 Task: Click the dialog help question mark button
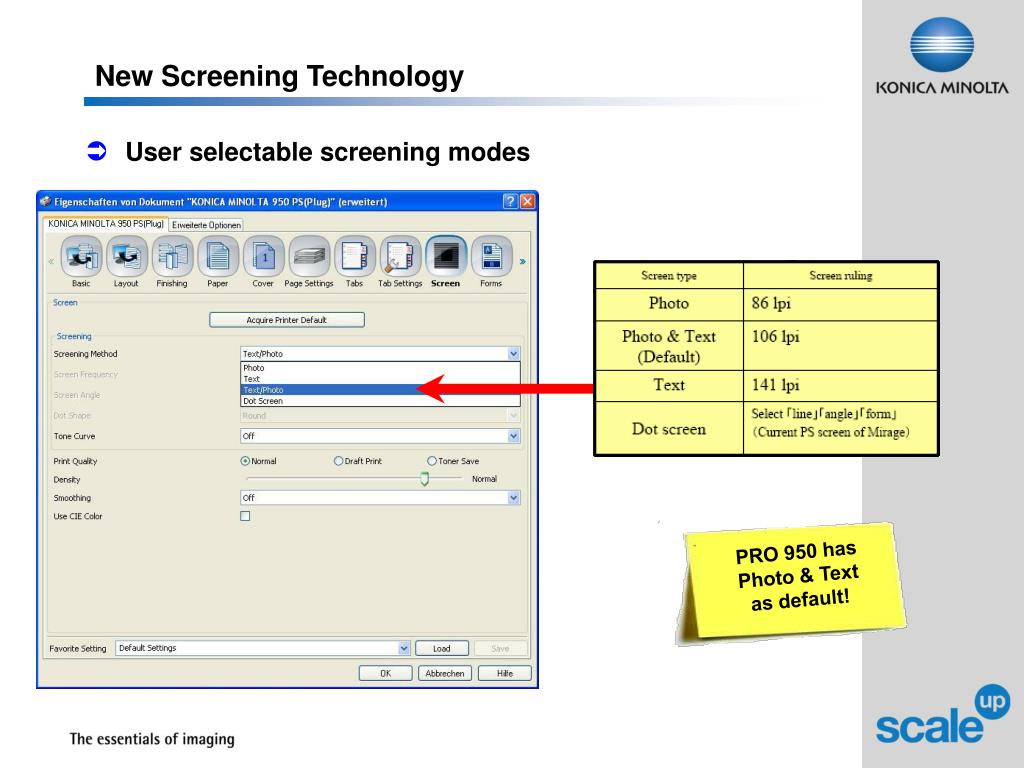coord(510,201)
